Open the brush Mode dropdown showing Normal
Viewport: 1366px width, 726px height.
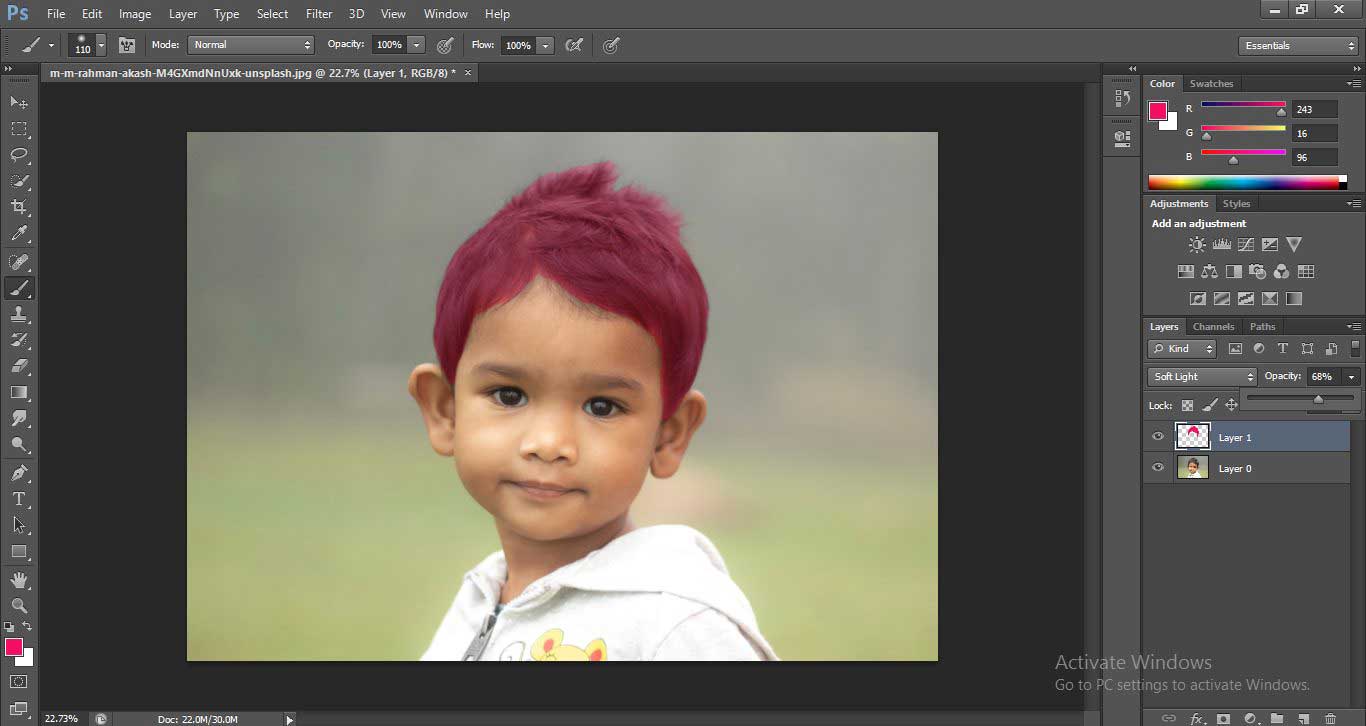click(x=250, y=44)
